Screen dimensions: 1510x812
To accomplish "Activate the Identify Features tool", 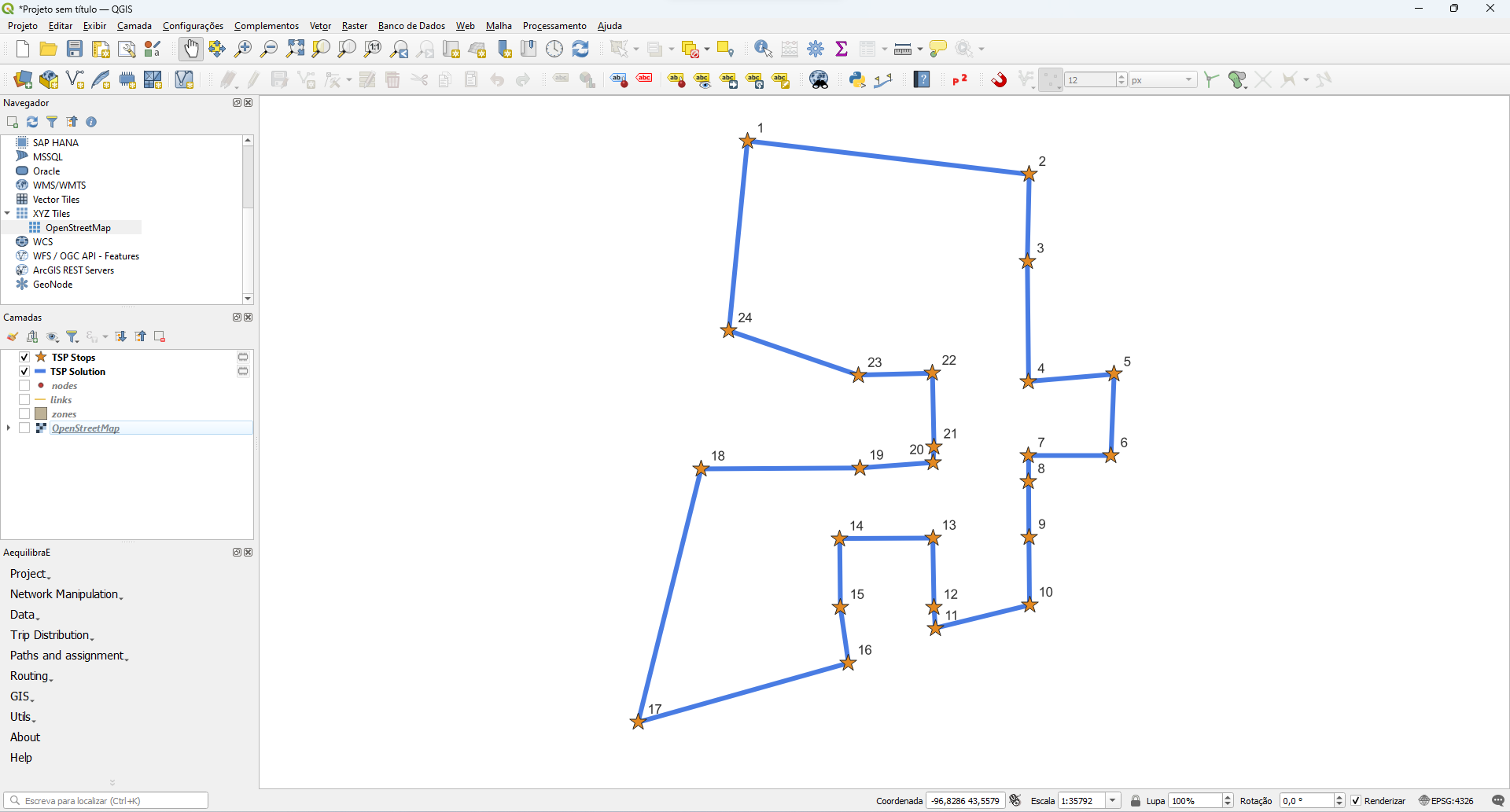I will [x=761, y=48].
